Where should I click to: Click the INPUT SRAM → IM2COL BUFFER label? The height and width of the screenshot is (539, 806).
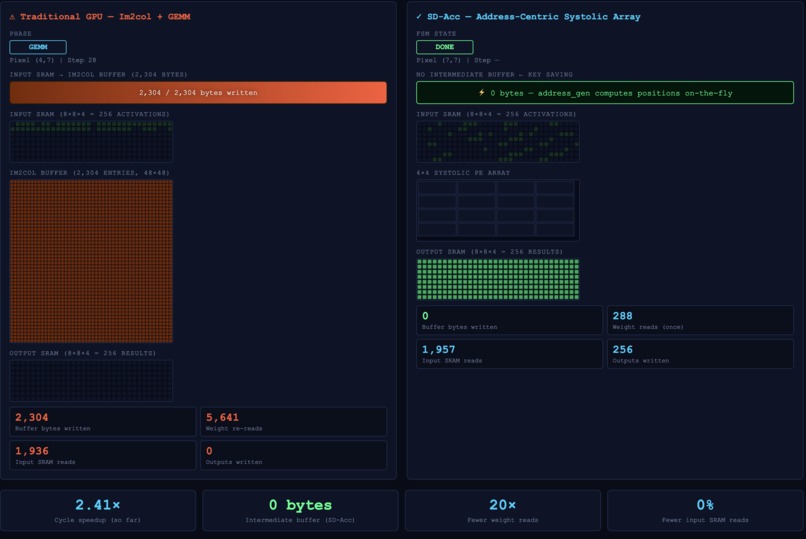98,75
